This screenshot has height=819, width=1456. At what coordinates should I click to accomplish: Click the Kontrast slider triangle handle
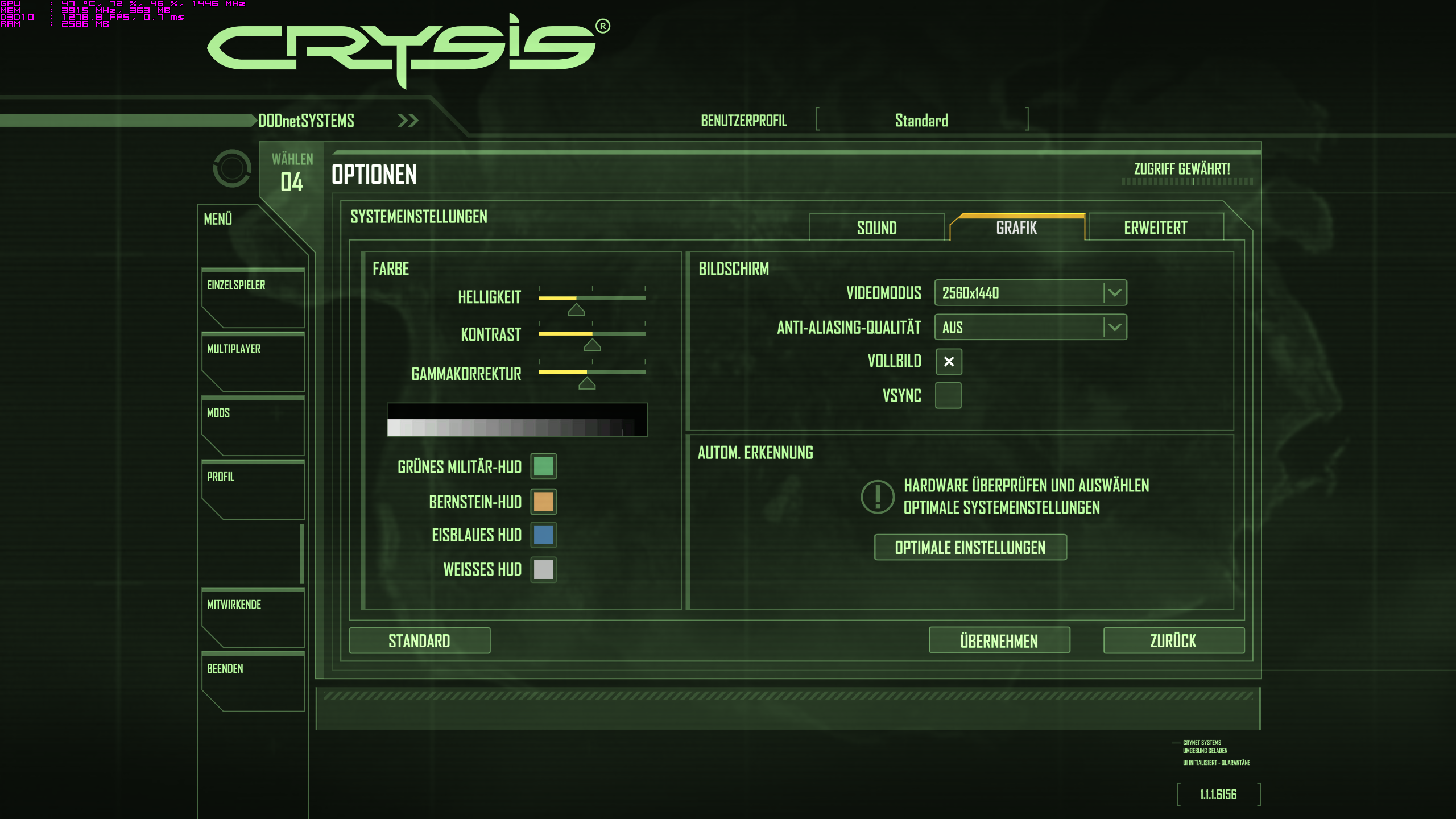(x=592, y=345)
